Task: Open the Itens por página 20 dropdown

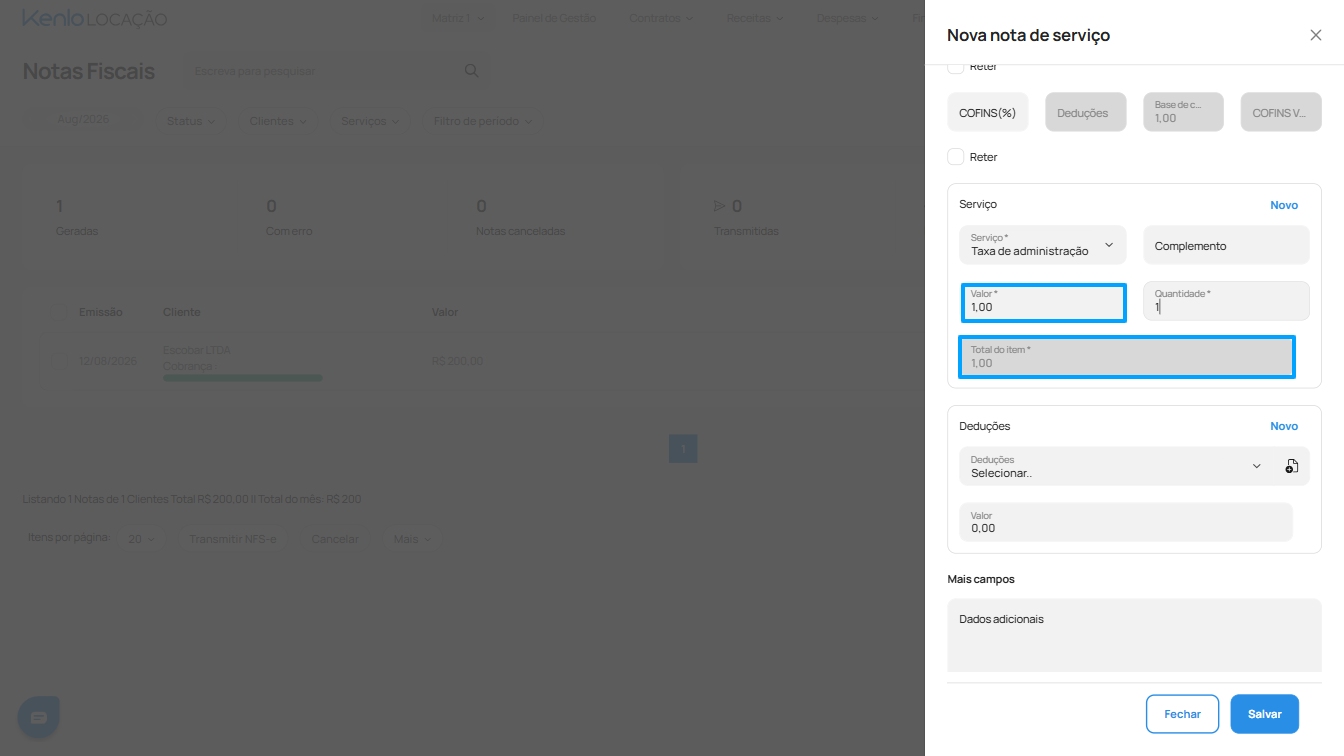Action: pos(142,539)
